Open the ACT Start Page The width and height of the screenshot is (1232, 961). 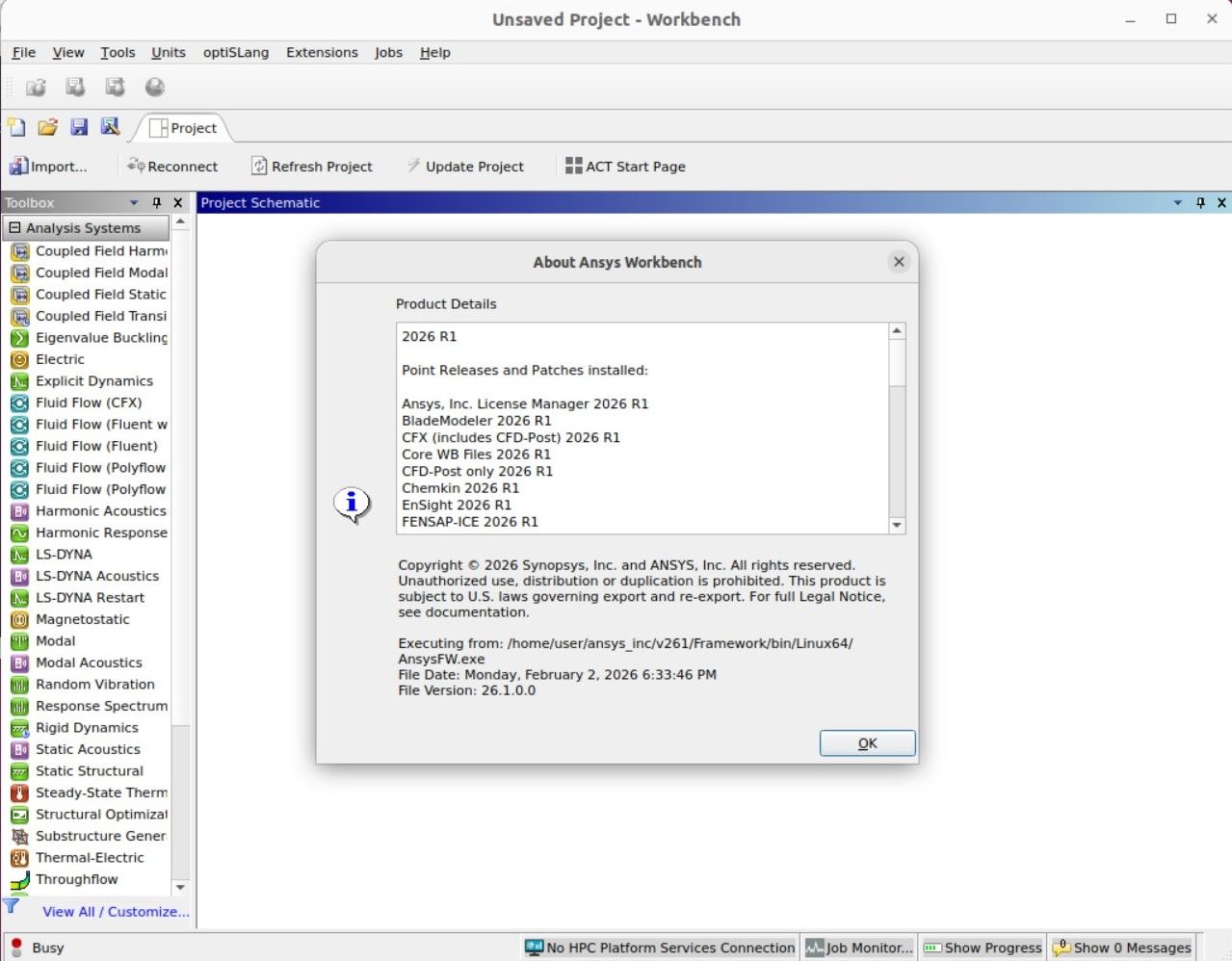625,167
